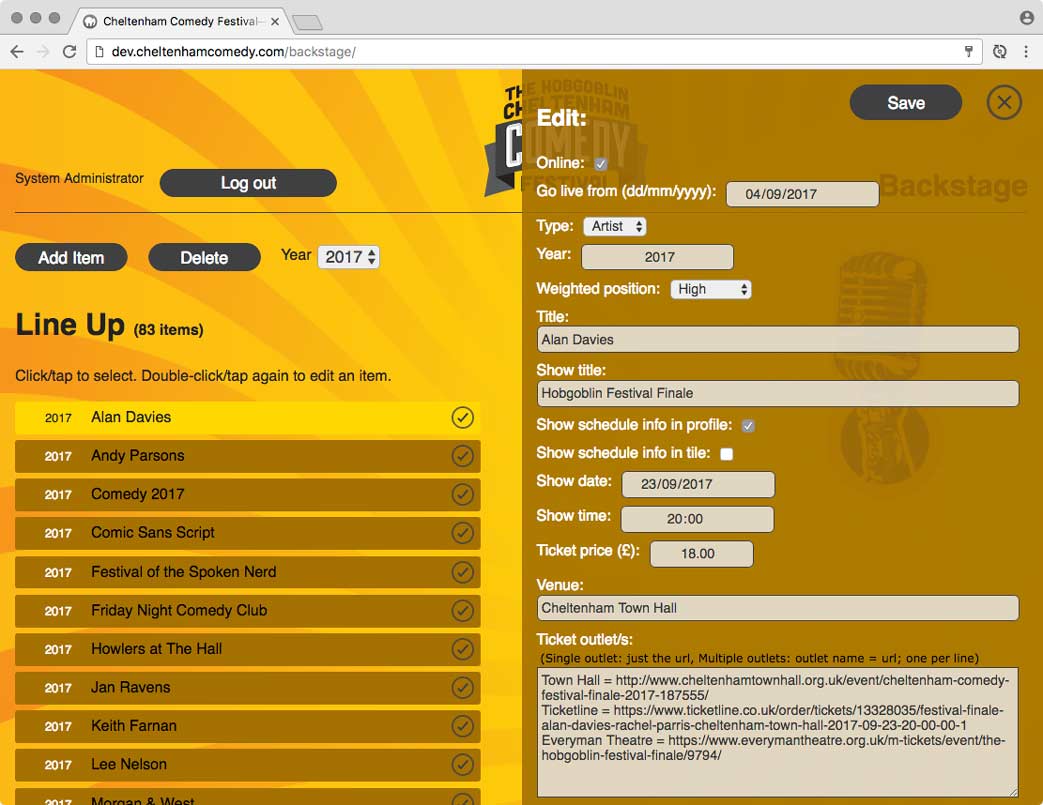Close the Cheltenham Comedy Festival tab
Image resolution: width=1043 pixels, height=805 pixels.
click(275, 21)
